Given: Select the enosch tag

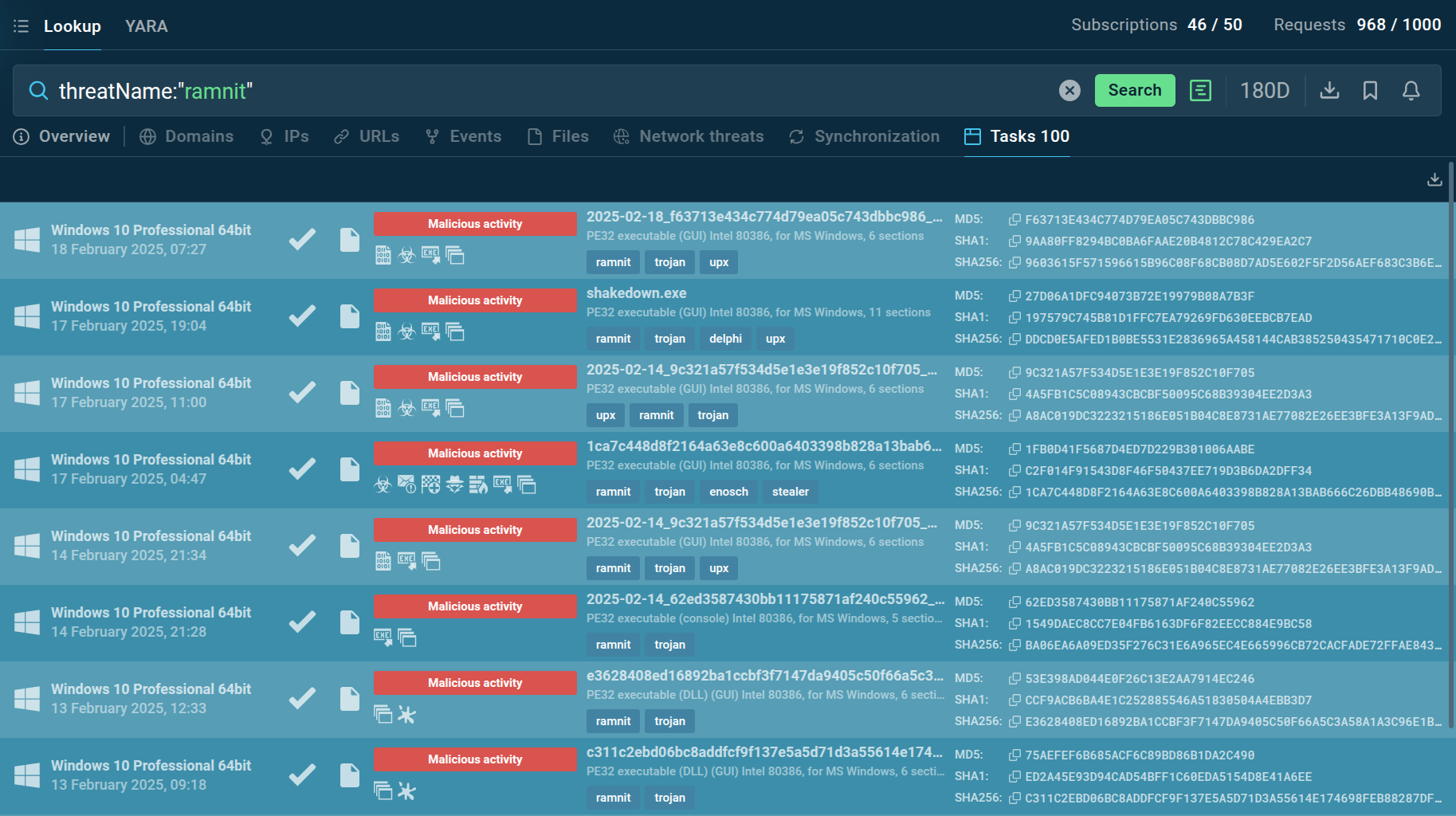Looking at the screenshot, I should click(x=728, y=492).
